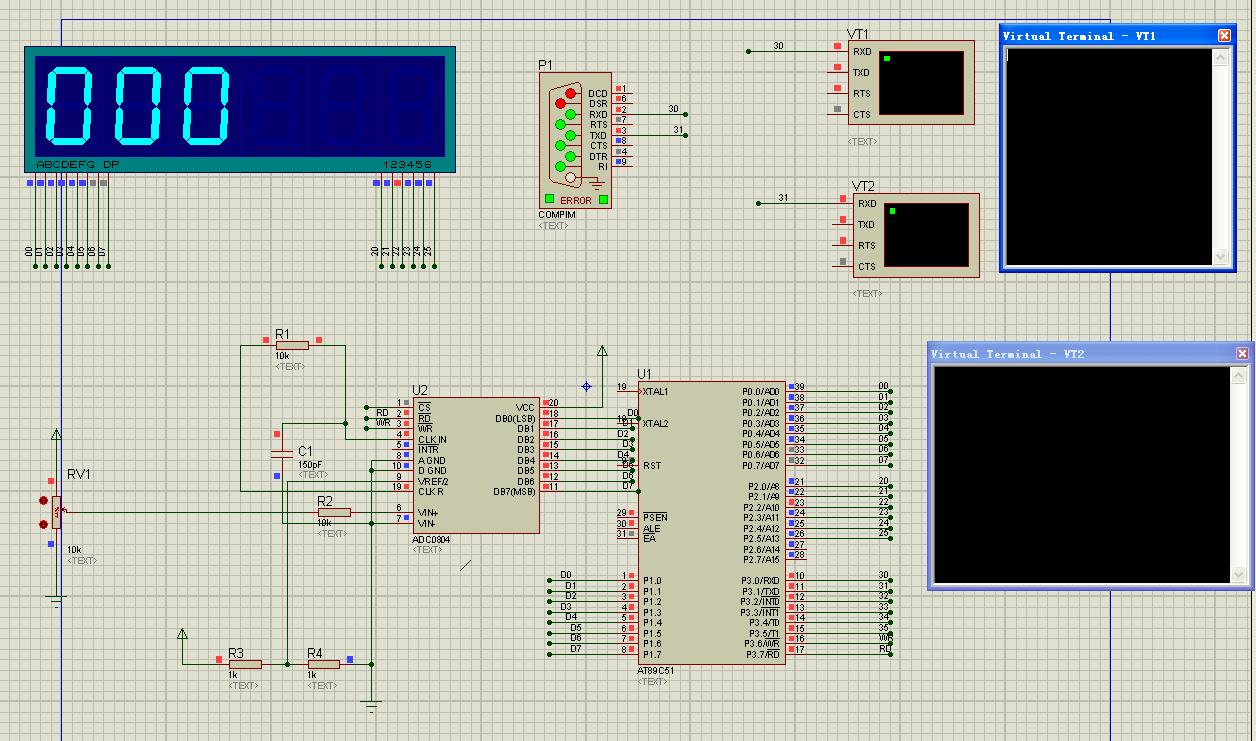Click the 150pF value label

point(310,465)
